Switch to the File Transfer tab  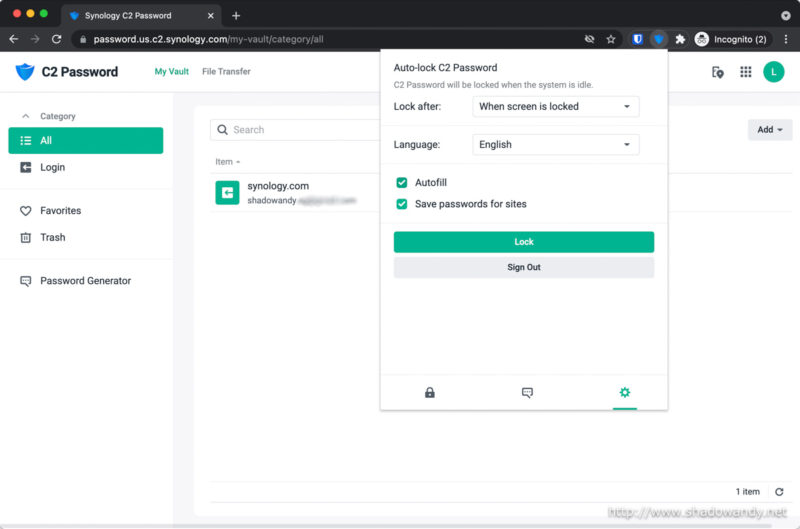[226, 72]
